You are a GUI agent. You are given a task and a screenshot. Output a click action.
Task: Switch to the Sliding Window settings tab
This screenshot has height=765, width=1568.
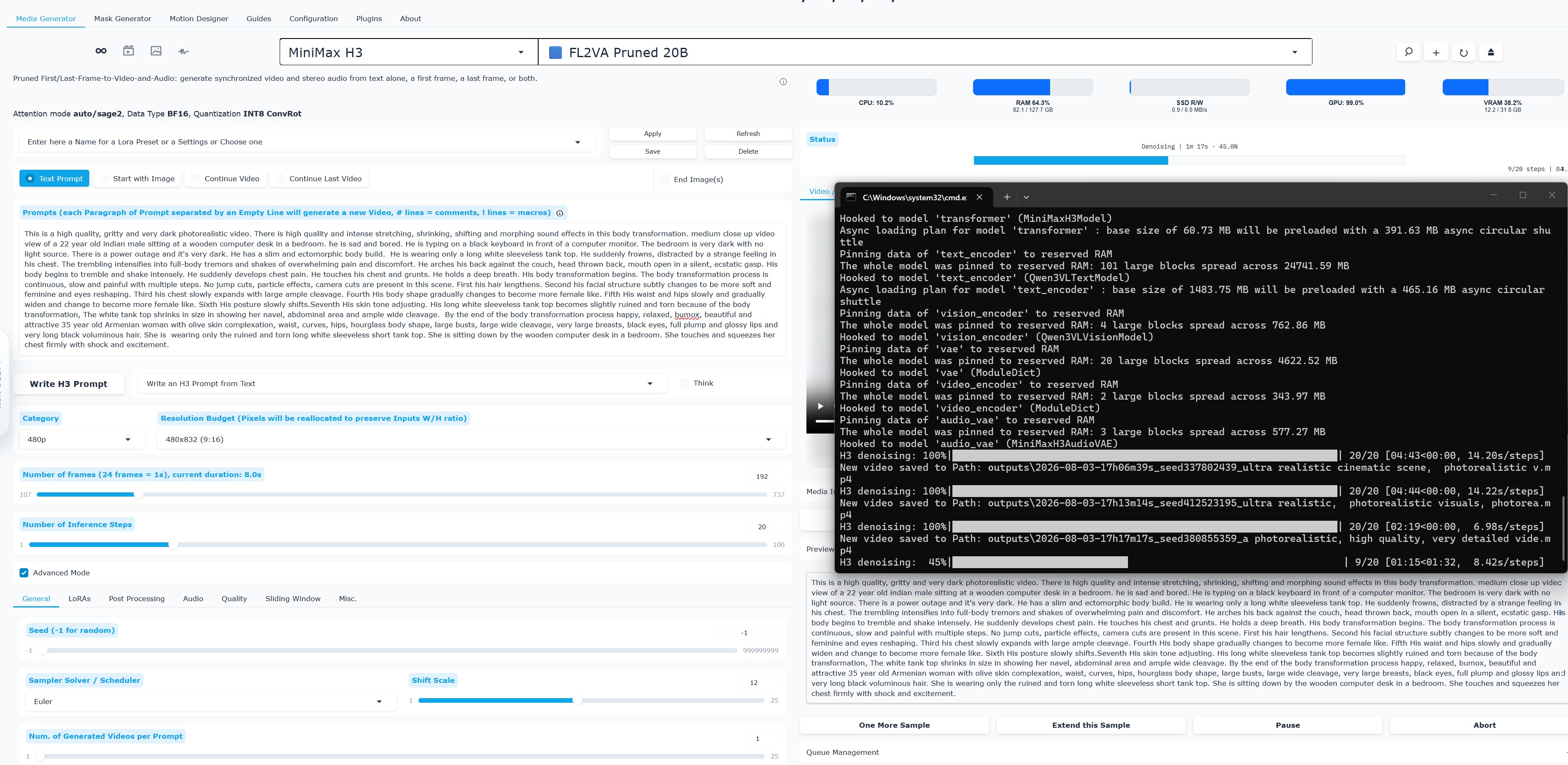click(x=293, y=599)
